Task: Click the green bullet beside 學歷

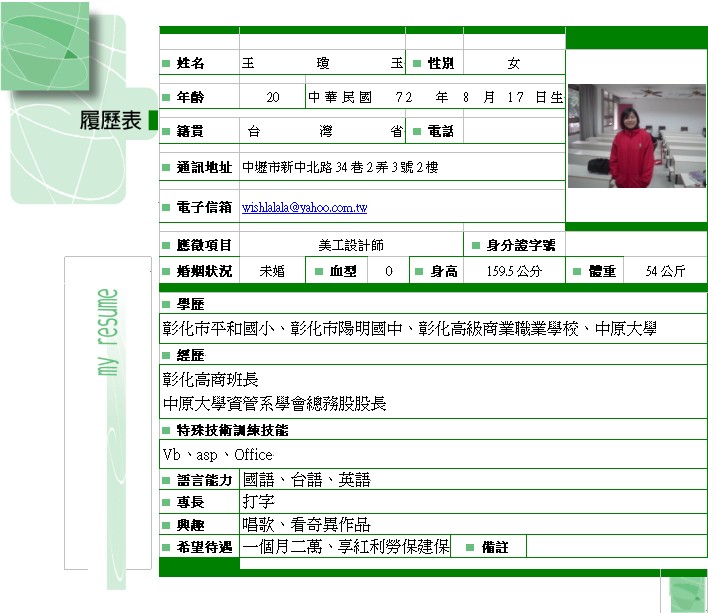Action: coord(166,304)
